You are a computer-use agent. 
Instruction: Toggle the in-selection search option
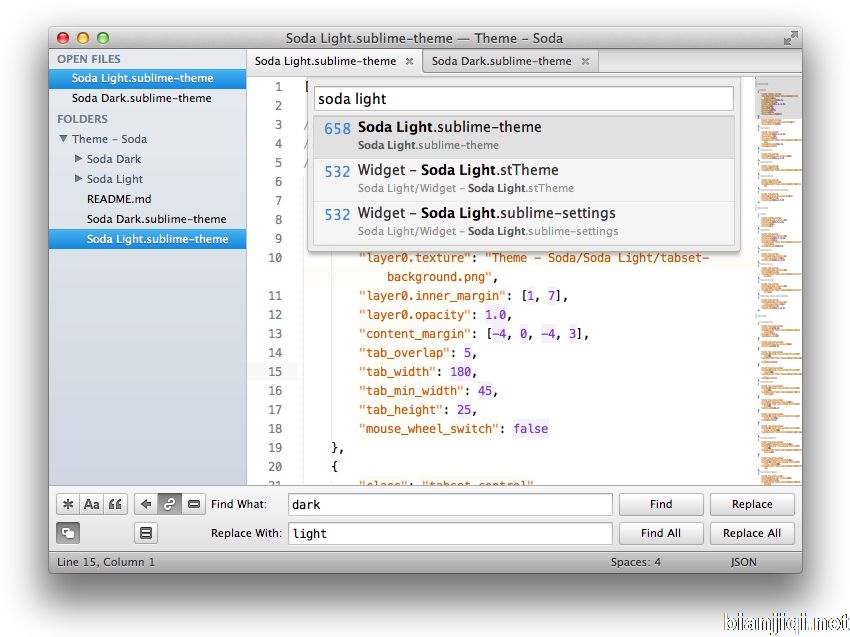coord(194,504)
